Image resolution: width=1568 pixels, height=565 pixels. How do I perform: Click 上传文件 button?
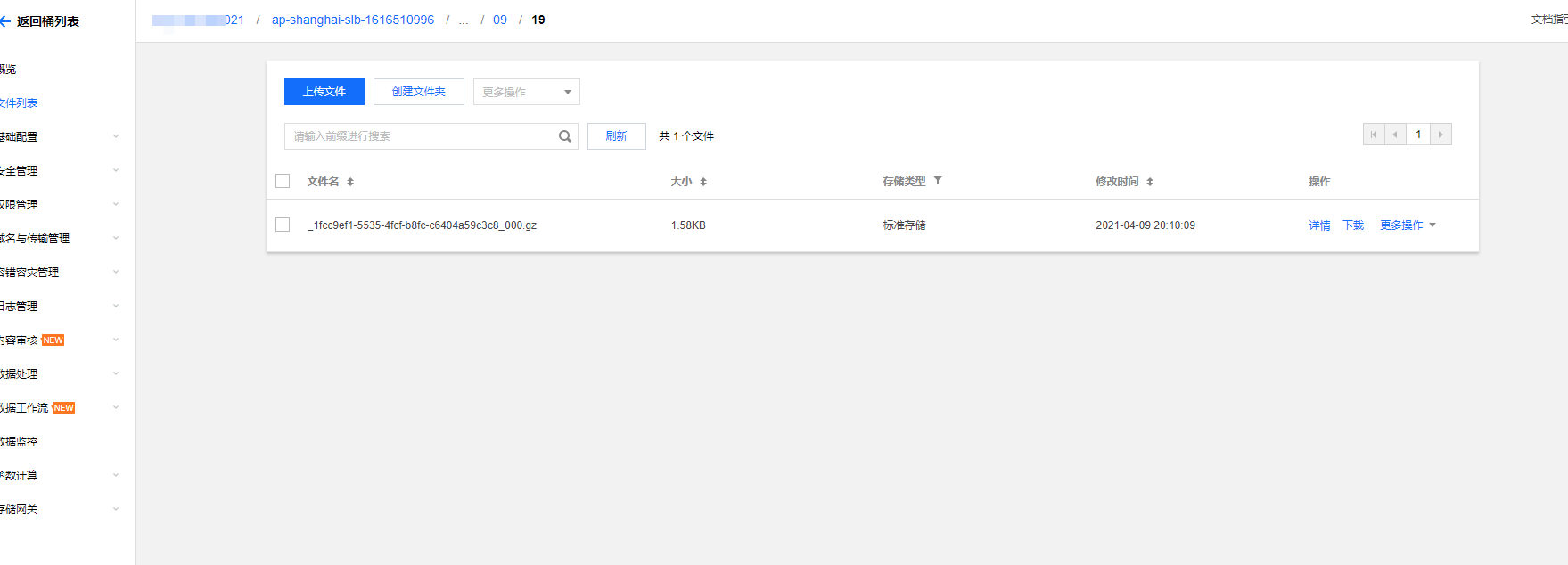(324, 92)
